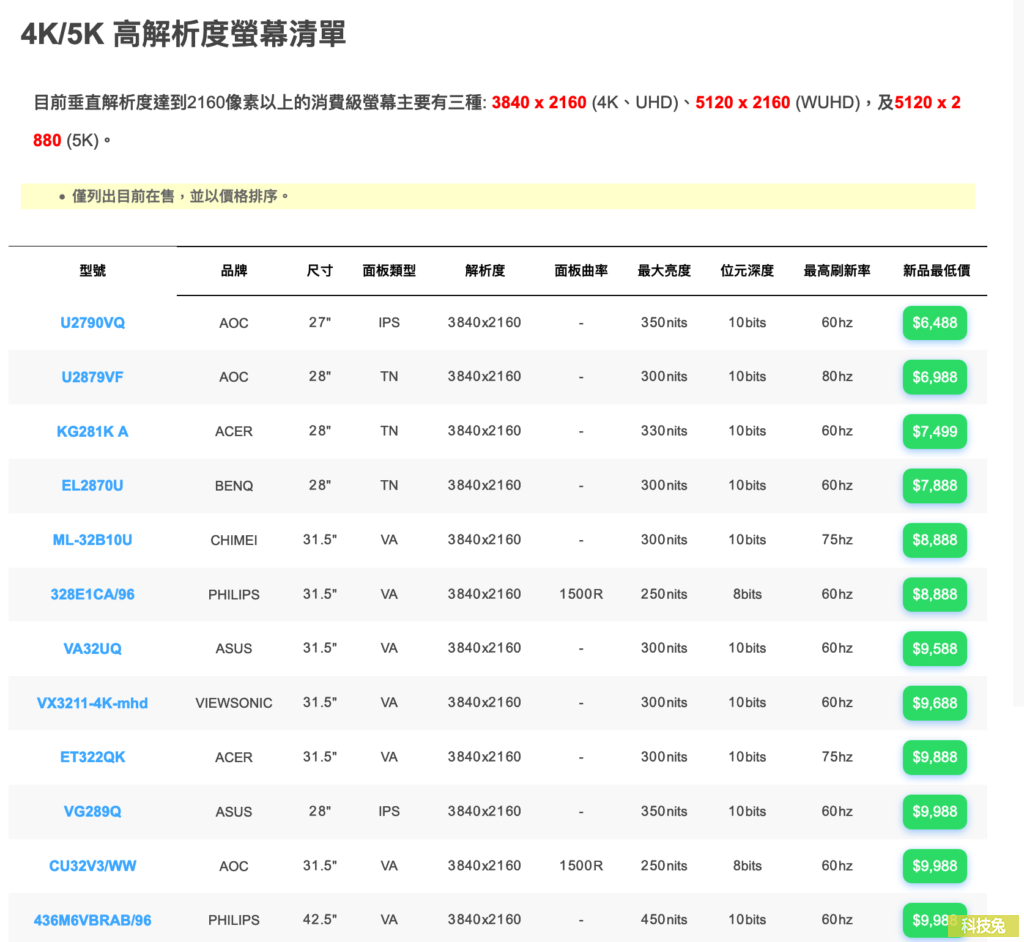Image resolution: width=1024 pixels, height=942 pixels.
Task: Open the VA32UQ model link
Action: pyautogui.click(x=92, y=649)
